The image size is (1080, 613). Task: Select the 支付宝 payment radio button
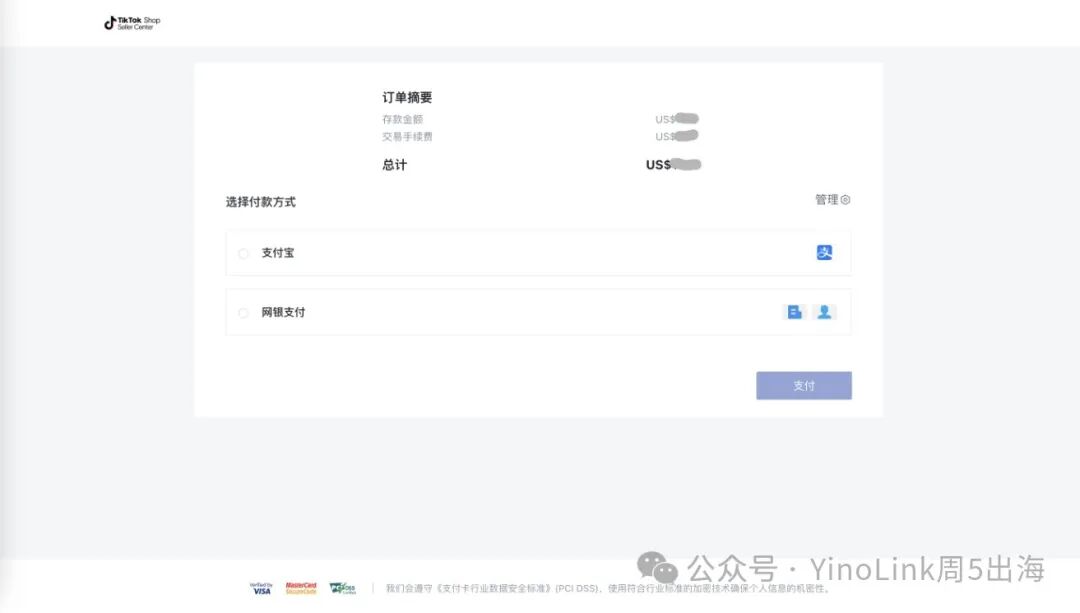(243, 253)
